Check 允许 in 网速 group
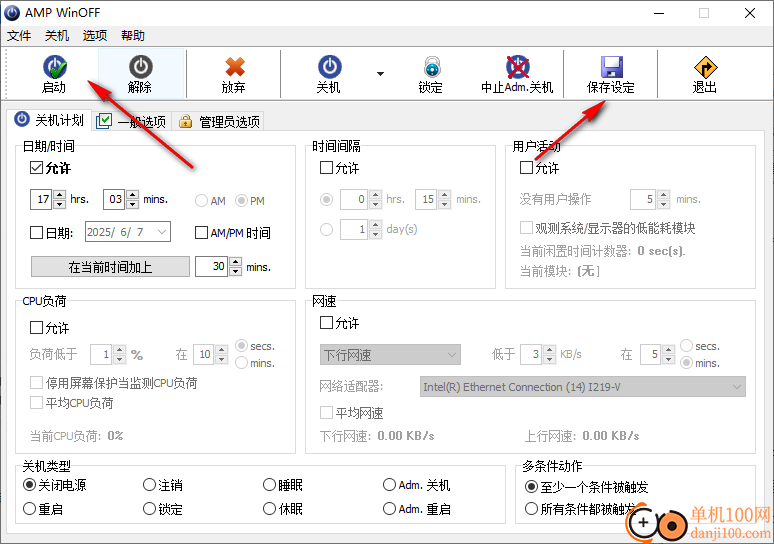The height and width of the screenshot is (544, 774). (326, 323)
